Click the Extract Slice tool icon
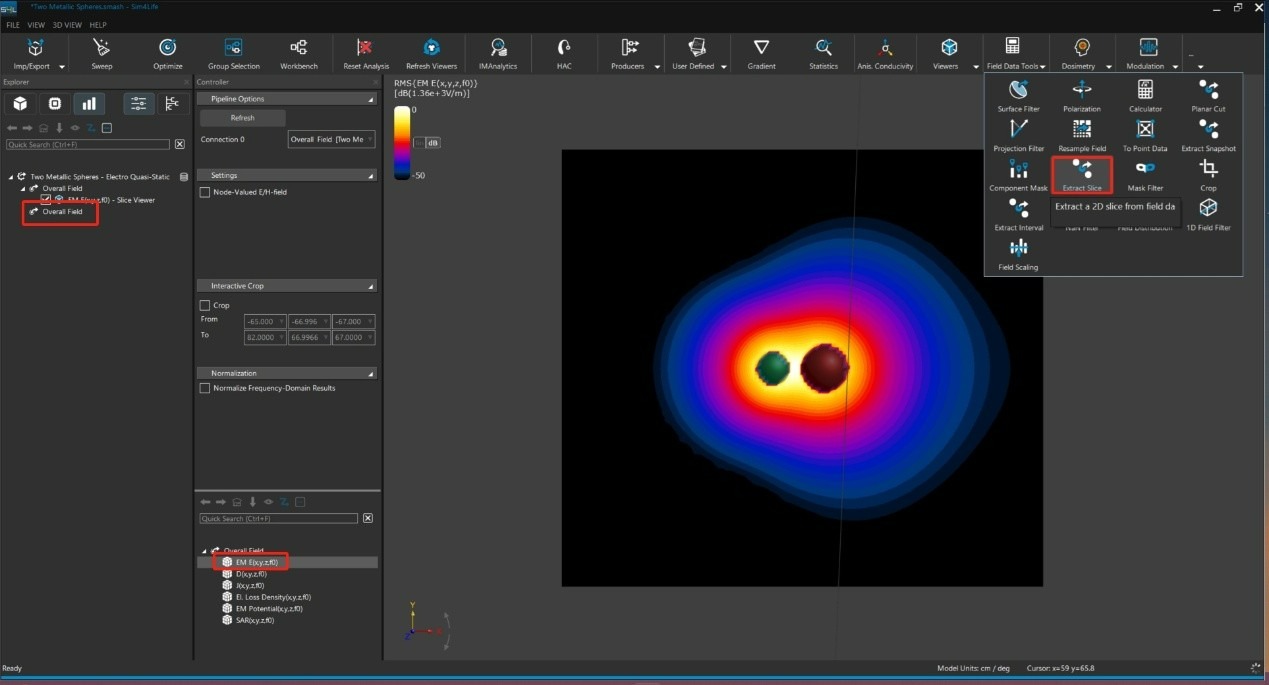The width and height of the screenshot is (1269, 685). 1081,170
